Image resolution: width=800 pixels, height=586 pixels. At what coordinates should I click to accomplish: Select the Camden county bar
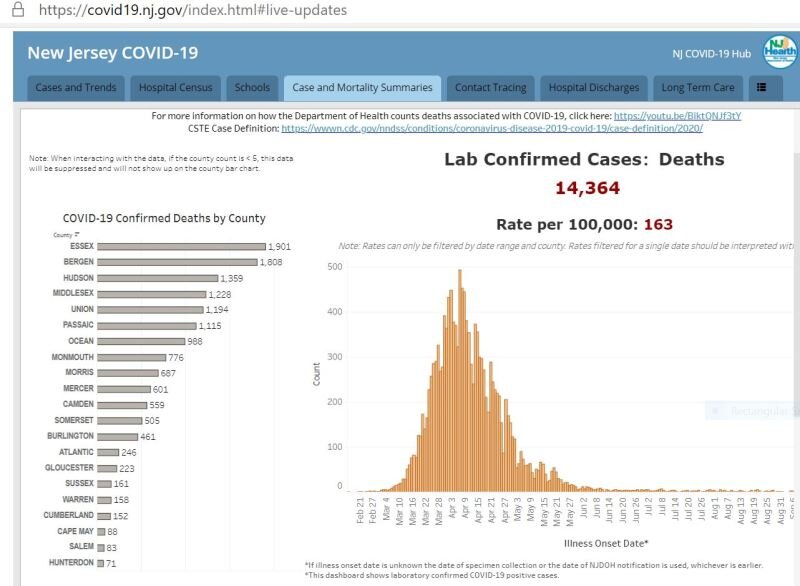pos(122,405)
